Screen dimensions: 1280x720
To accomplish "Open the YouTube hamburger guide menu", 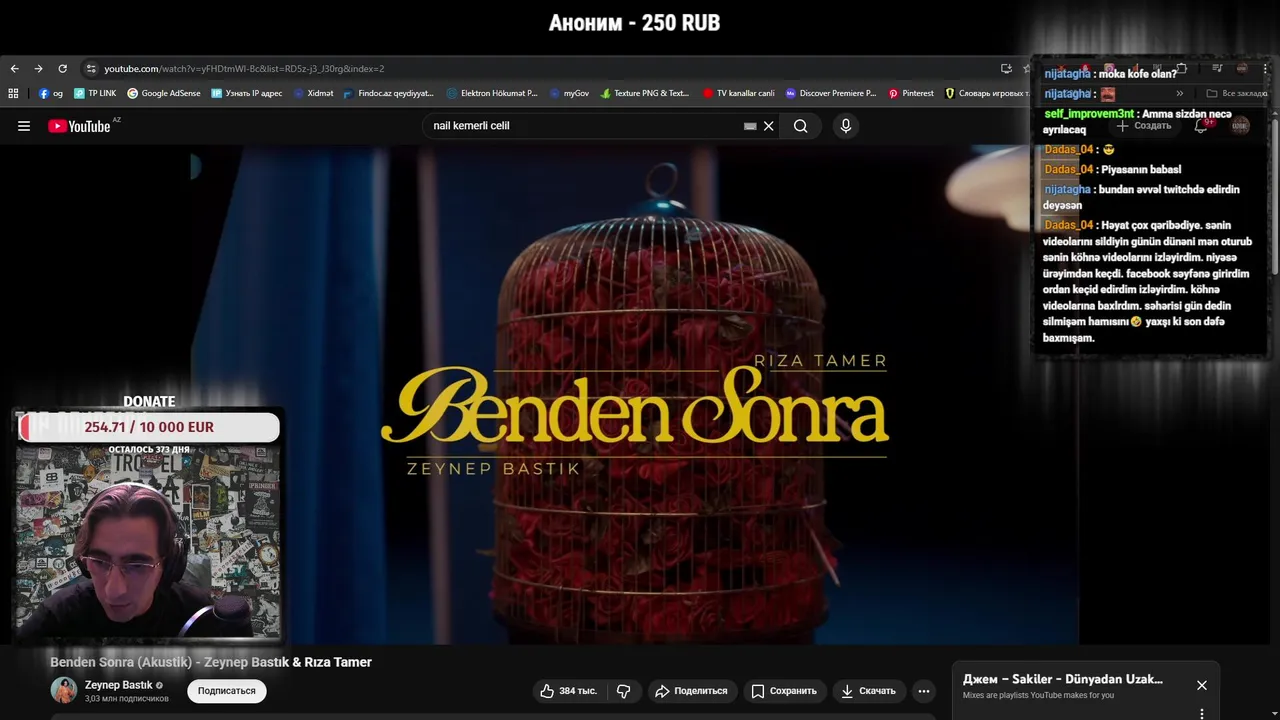I will point(24,126).
